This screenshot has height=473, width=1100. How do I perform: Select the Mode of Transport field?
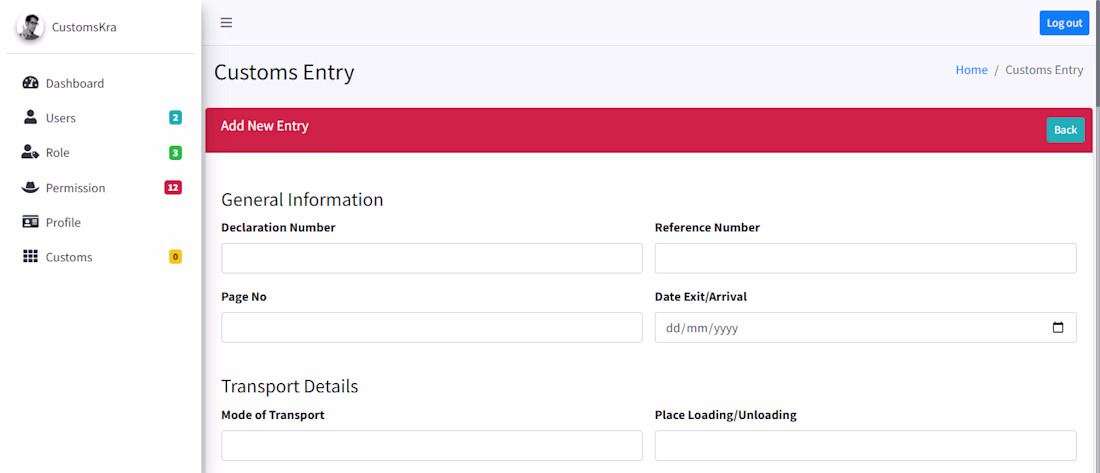pyautogui.click(x=431, y=446)
